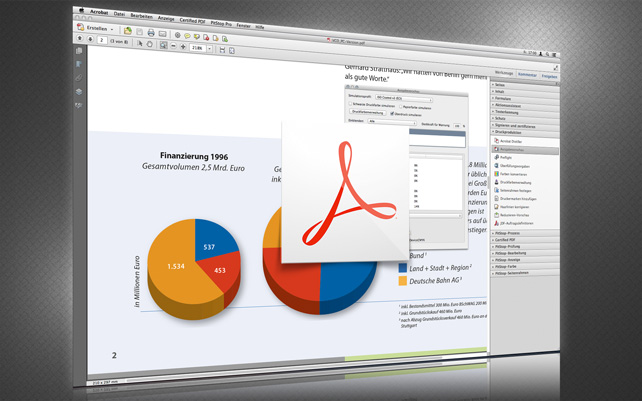642x401 pixels.
Task: Open the Datei menu
Action: [119, 14]
